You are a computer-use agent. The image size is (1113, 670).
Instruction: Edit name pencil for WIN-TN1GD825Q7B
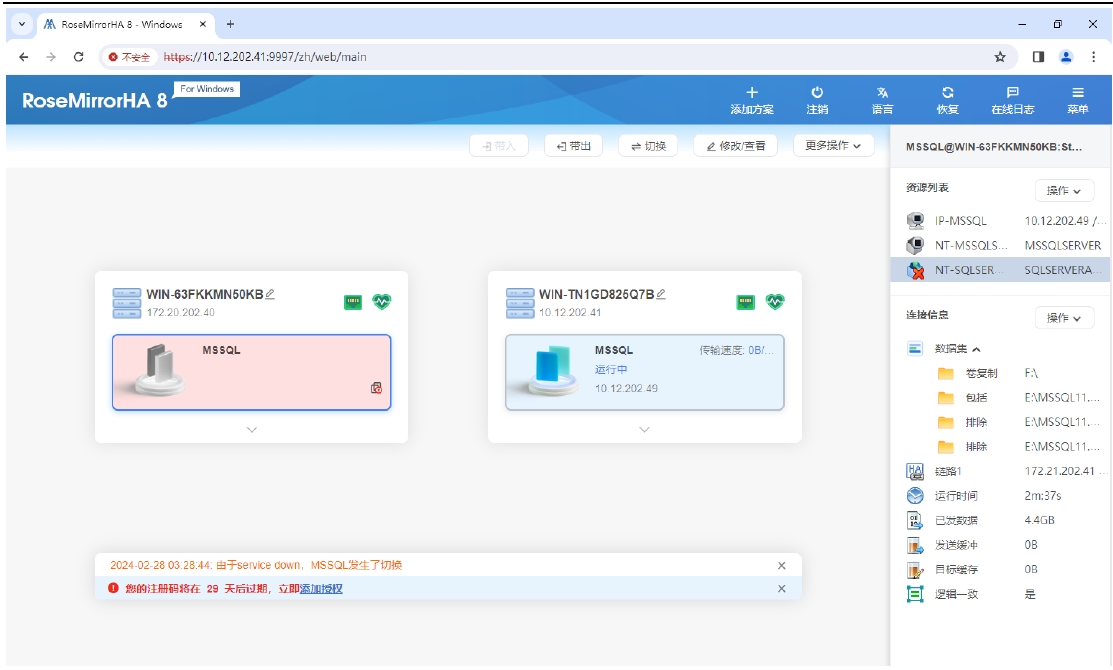tap(661, 294)
